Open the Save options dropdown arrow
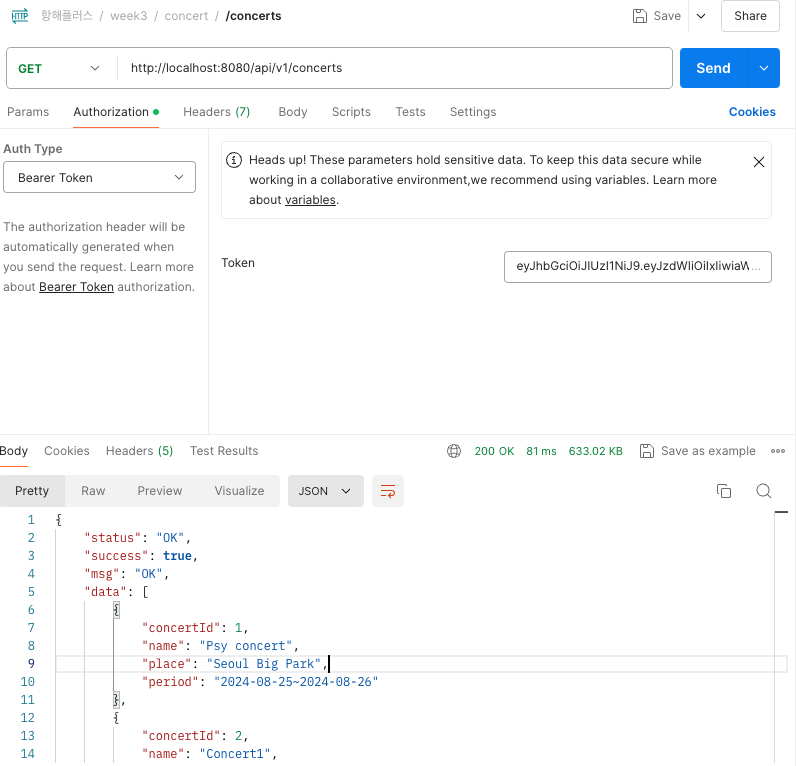Viewport: 796px width, 766px height. [701, 16]
